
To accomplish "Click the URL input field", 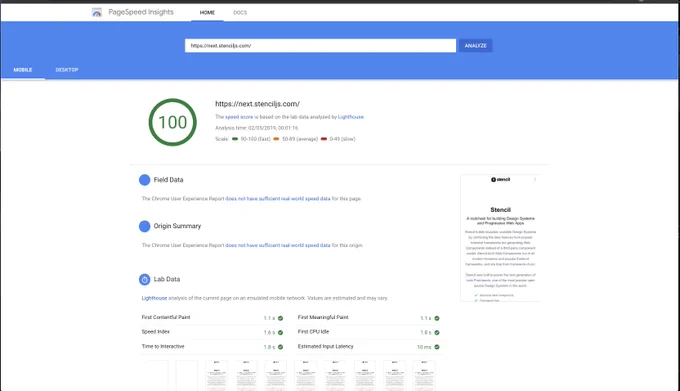I will (x=320, y=46).
